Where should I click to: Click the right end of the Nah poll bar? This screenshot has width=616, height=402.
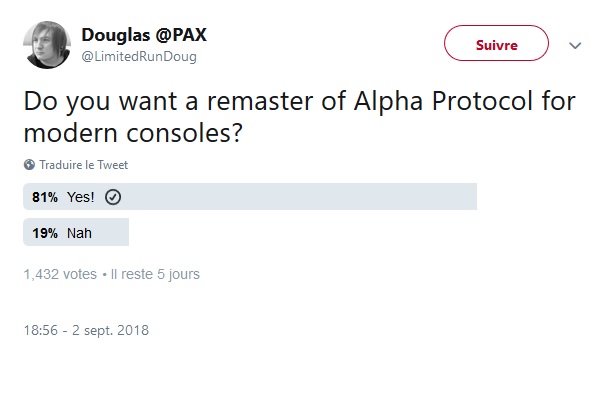pos(124,232)
